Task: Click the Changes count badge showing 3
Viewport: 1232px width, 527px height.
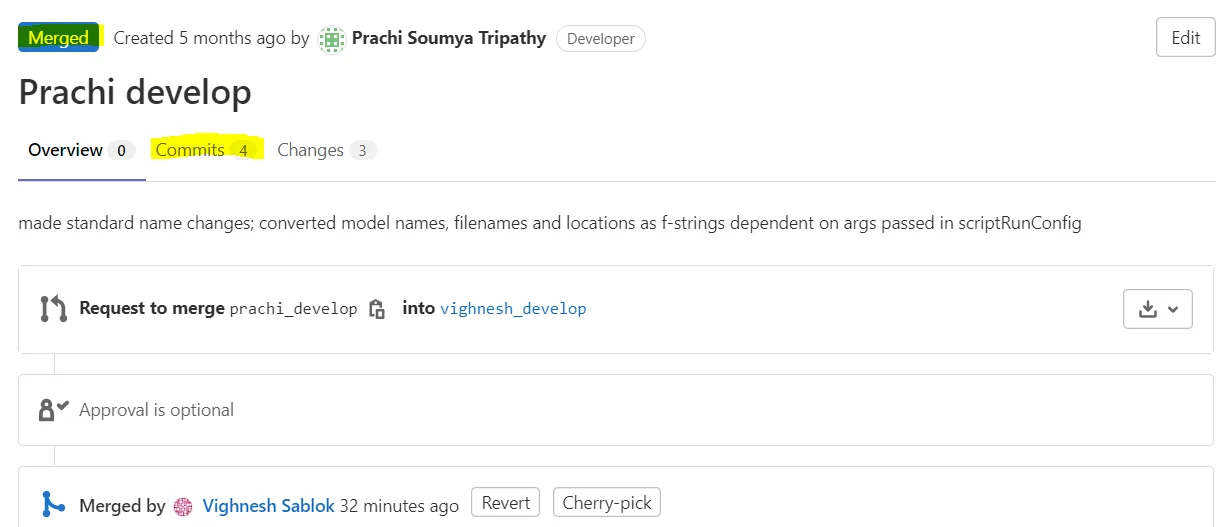Action: pyautogui.click(x=363, y=151)
